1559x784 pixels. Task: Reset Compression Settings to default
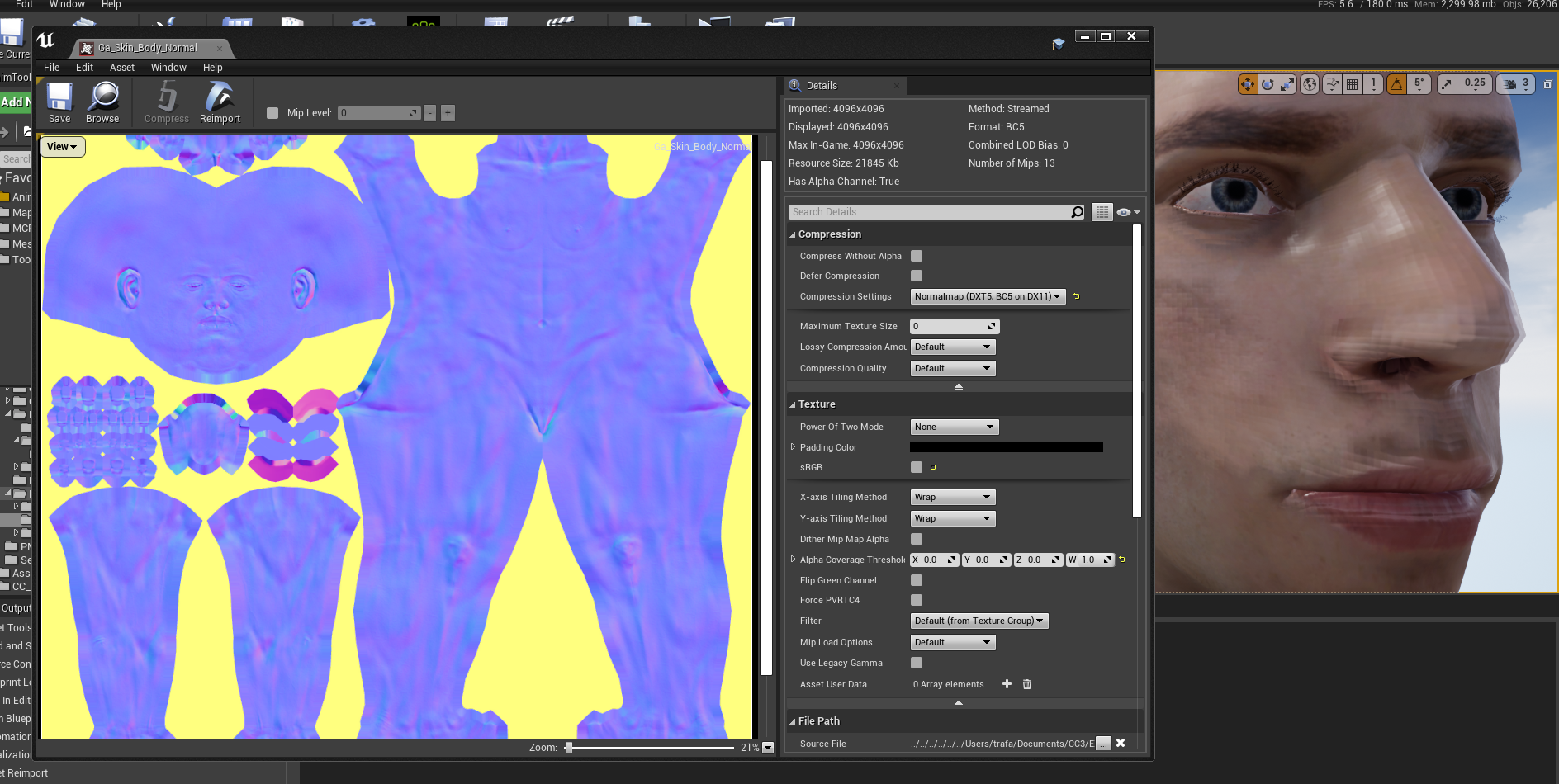1076,296
